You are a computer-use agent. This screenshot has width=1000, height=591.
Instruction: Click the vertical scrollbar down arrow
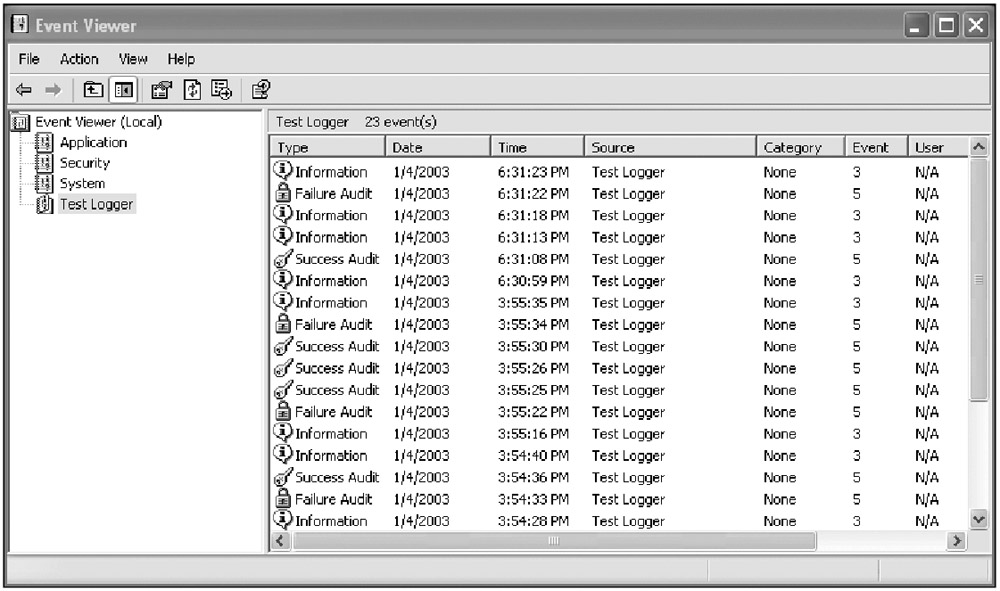click(979, 519)
